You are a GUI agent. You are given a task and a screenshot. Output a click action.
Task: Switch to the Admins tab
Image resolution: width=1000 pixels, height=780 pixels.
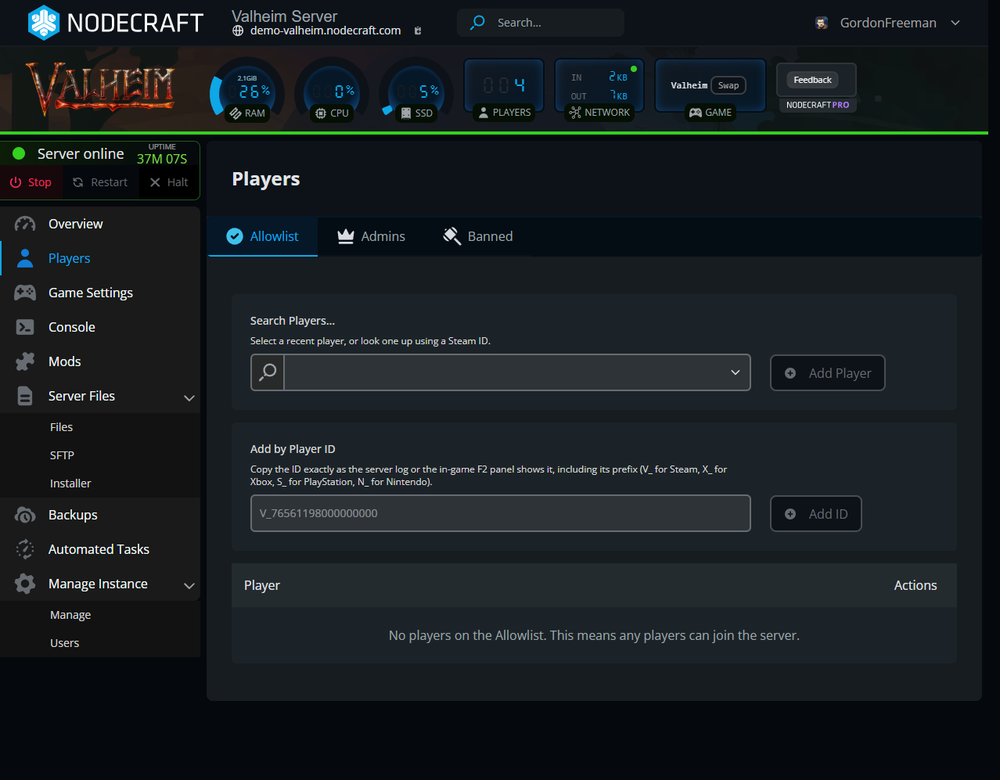[x=371, y=237]
